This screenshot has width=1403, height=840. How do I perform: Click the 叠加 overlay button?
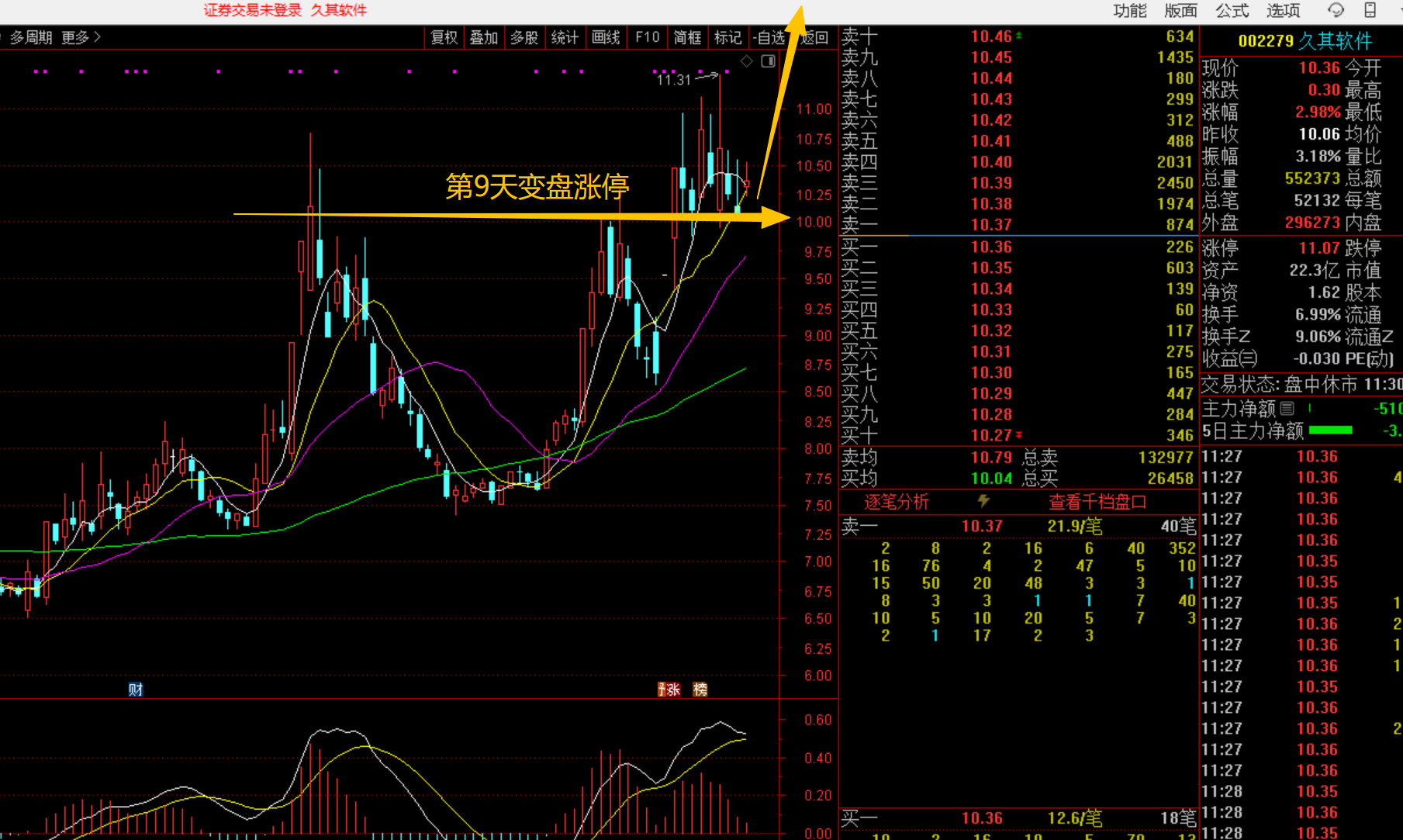484,37
